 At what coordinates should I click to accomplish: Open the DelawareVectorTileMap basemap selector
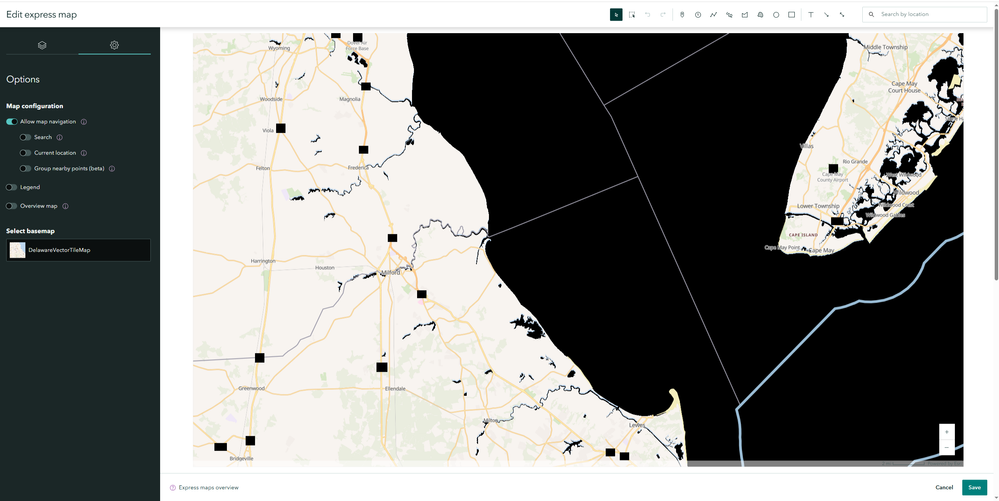click(x=78, y=250)
